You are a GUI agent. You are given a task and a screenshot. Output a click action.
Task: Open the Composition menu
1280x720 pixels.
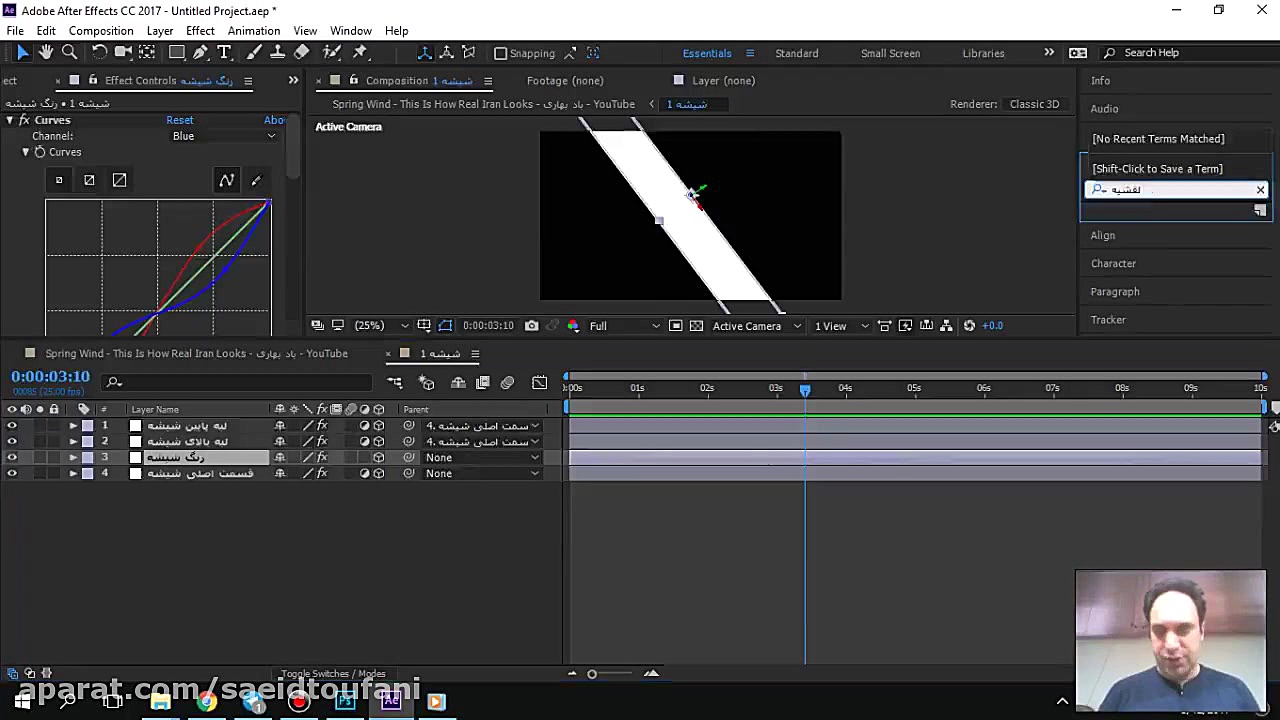click(x=101, y=31)
